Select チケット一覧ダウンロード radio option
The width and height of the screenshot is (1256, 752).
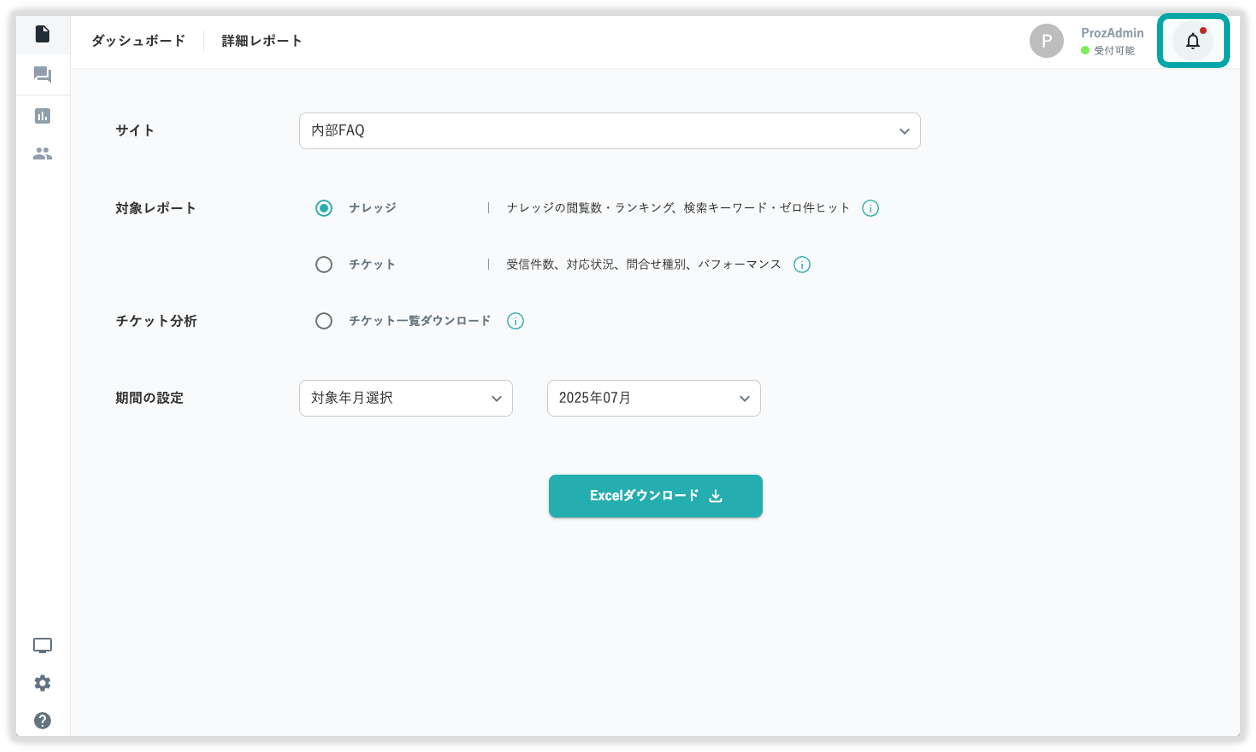tap(324, 321)
